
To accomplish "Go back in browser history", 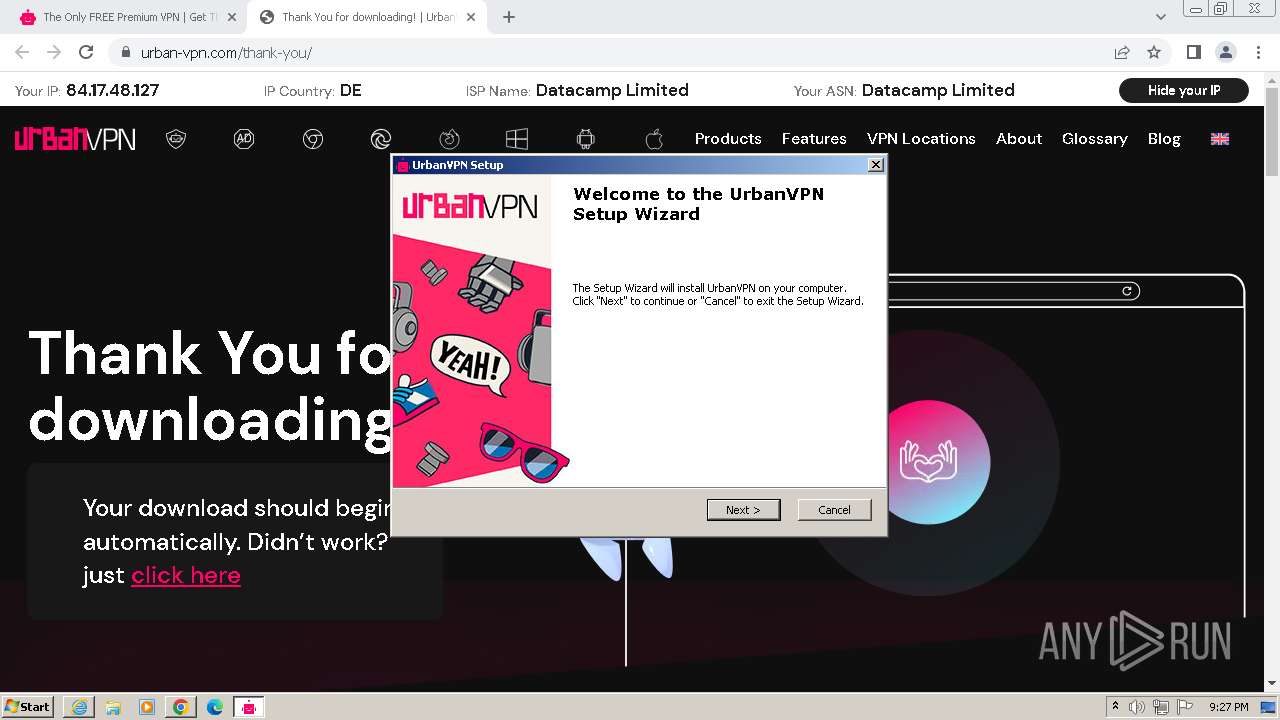I will [x=22, y=52].
